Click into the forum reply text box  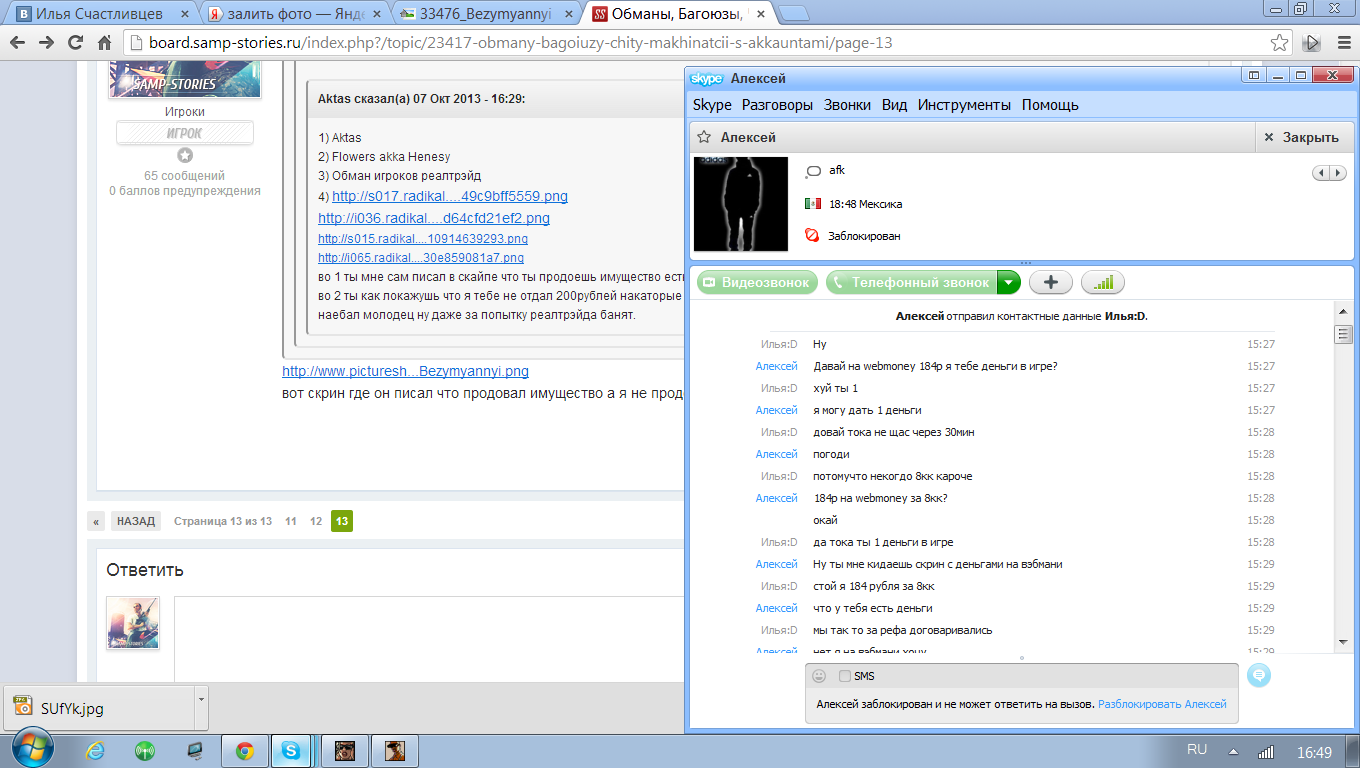coord(430,640)
